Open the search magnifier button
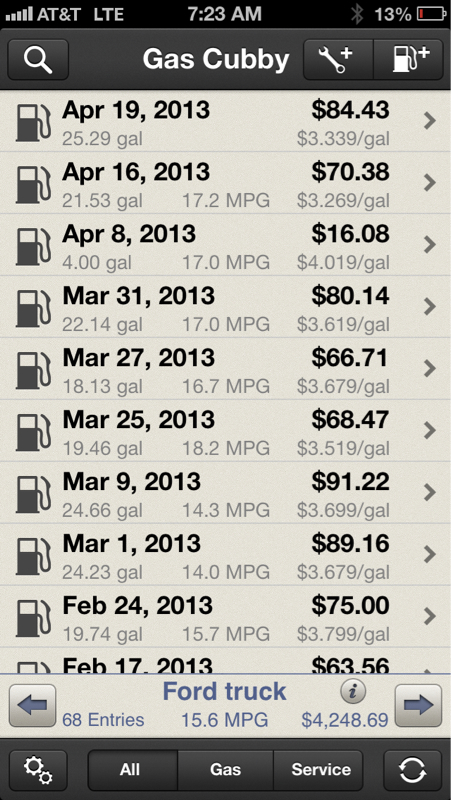 (x=38, y=60)
